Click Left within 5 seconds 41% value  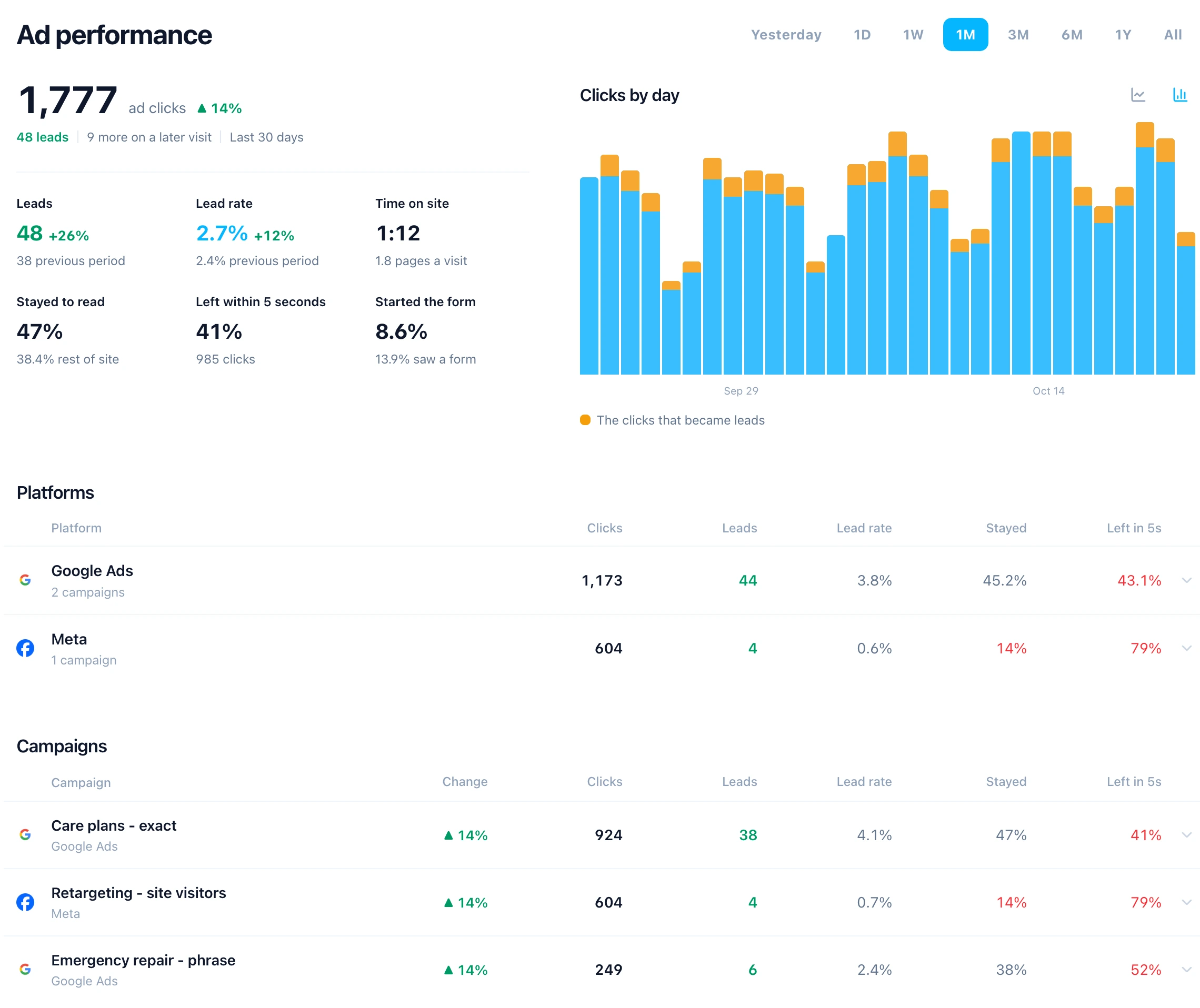pos(219,331)
